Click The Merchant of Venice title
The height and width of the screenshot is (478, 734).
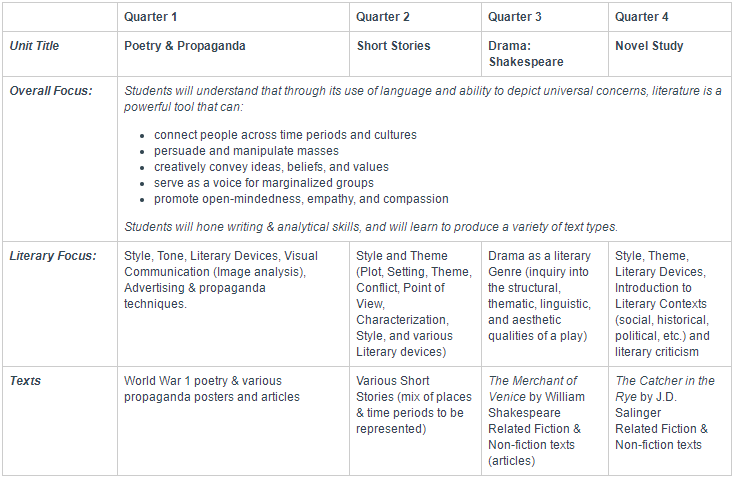532,389
